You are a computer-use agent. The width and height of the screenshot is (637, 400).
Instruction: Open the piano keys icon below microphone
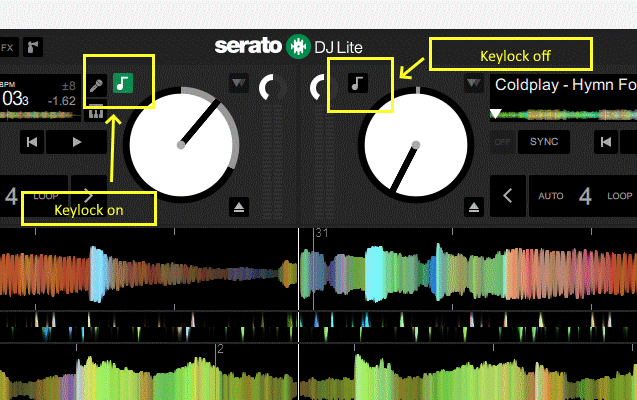tap(96, 111)
